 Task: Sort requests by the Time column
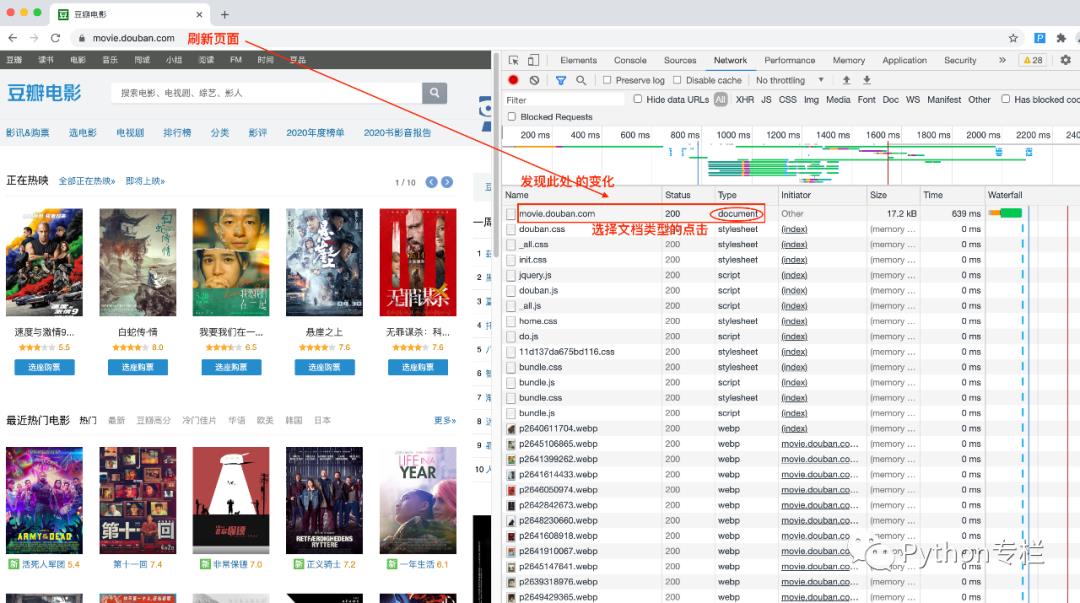[x=953, y=195]
